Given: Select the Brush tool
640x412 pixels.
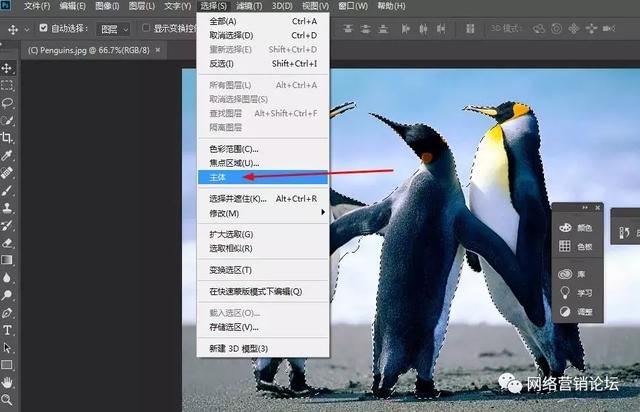Looking at the screenshot, I should coord(7,190).
